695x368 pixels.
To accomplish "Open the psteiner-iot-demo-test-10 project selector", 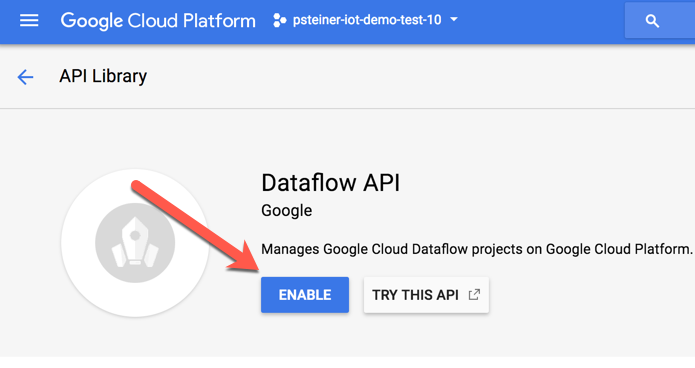I will coord(366,20).
